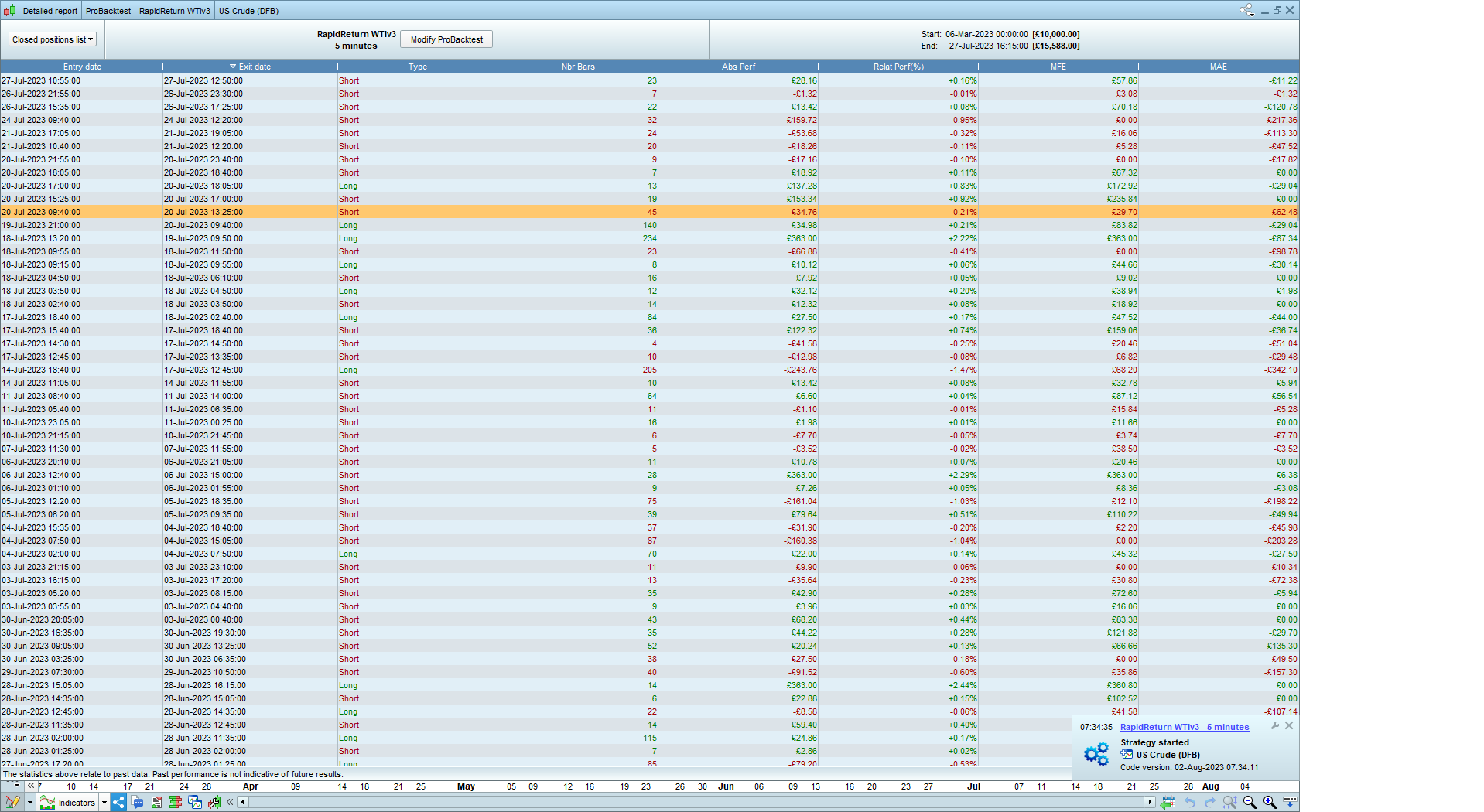Open the Closed positions list dropdown
Image resolution: width=1484 pixels, height=812 pixels.
click(53, 39)
